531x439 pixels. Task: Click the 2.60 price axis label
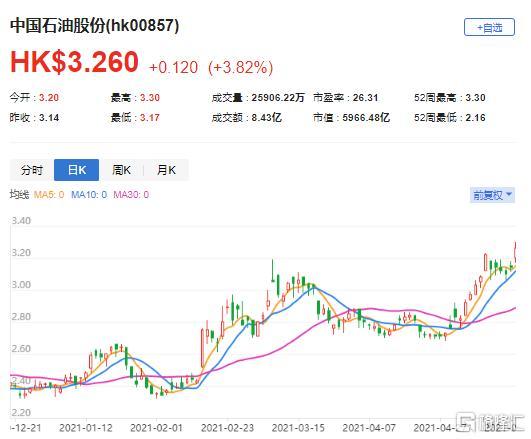click(x=21, y=349)
